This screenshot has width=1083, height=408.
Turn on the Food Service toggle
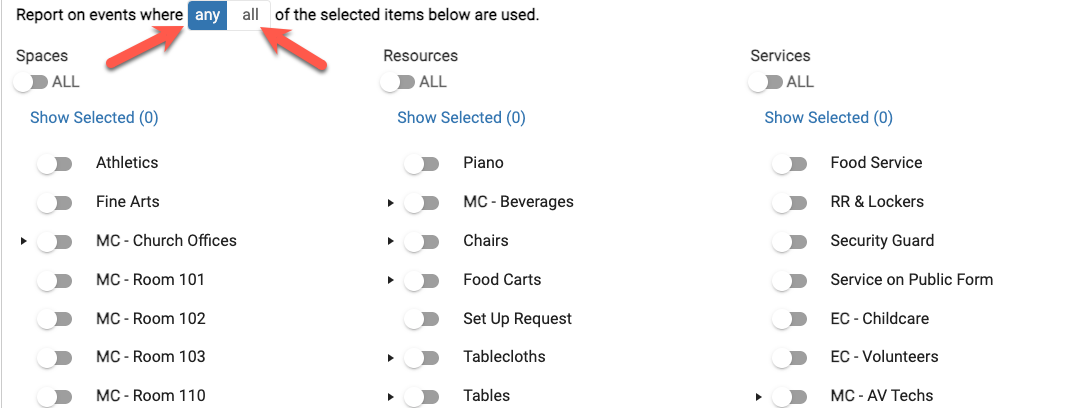(789, 164)
